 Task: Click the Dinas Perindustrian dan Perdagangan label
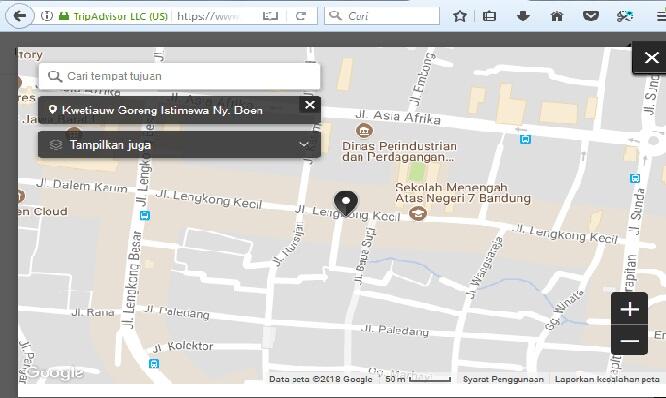[399, 152]
